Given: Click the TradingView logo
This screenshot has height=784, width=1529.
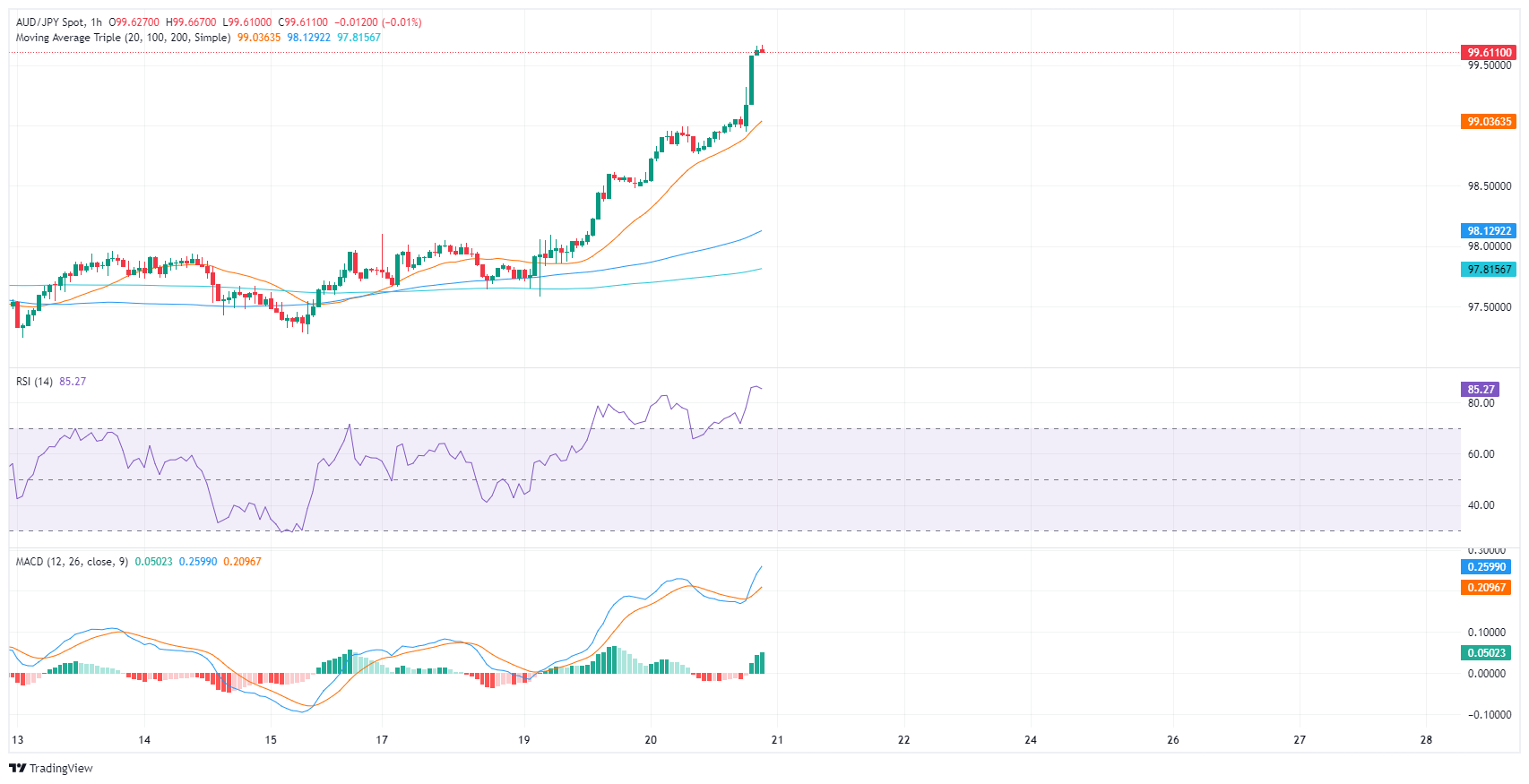Looking at the screenshot, I should click(51, 768).
